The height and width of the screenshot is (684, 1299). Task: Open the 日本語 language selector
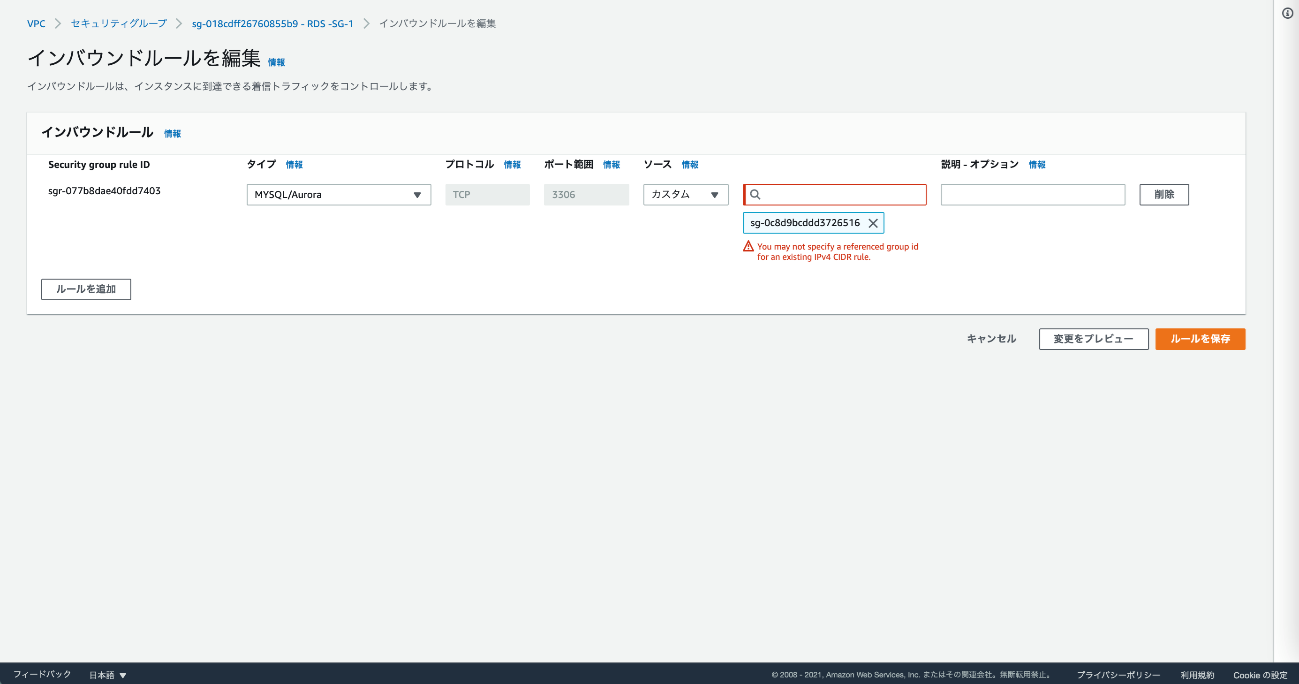108,675
